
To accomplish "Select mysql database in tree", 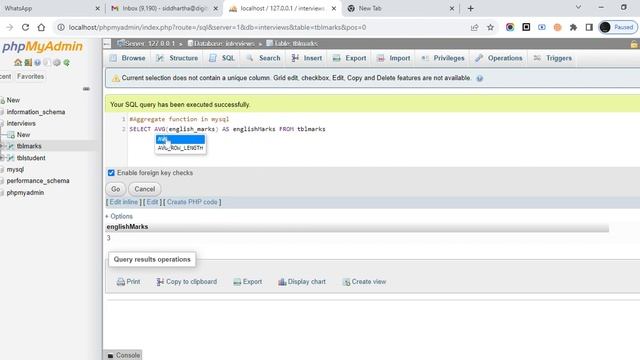I will tap(15, 169).
